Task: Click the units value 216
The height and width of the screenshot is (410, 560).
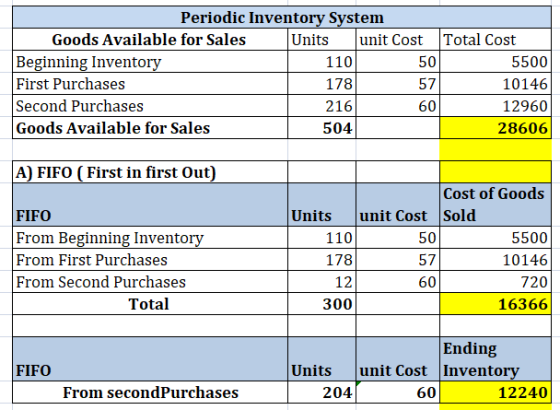Action: tap(321, 106)
